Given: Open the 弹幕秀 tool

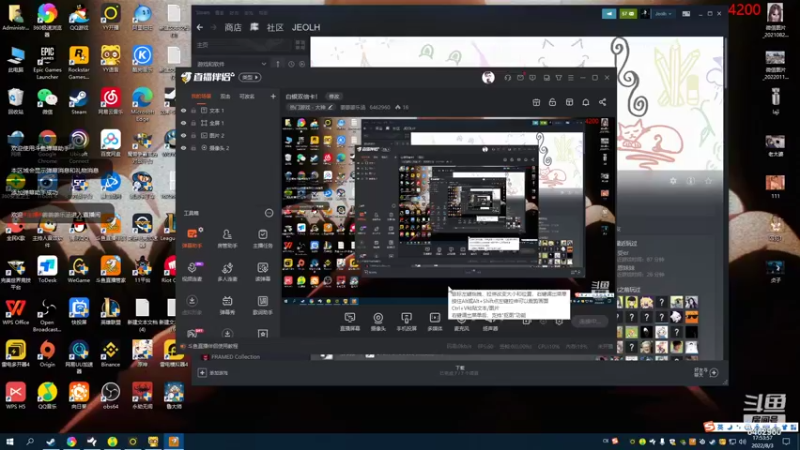Looking at the screenshot, I should 227,305.
